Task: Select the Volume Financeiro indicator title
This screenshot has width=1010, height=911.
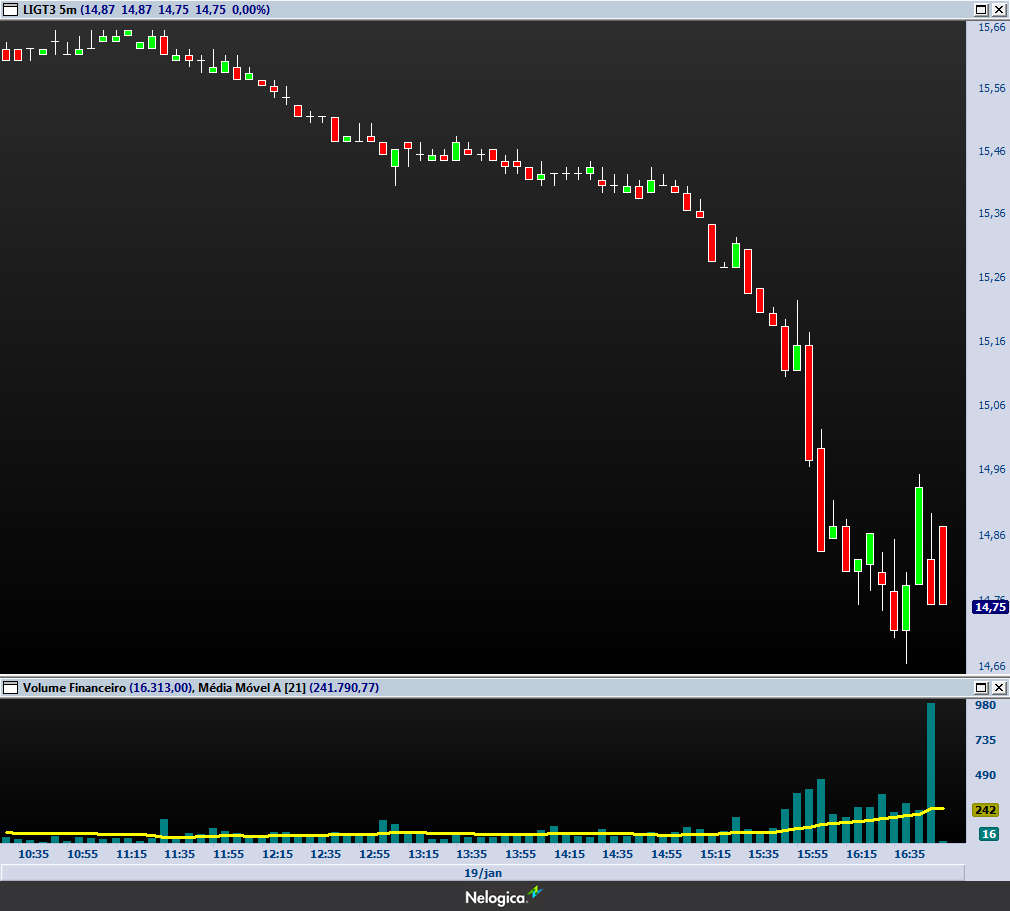Action: tap(74, 688)
